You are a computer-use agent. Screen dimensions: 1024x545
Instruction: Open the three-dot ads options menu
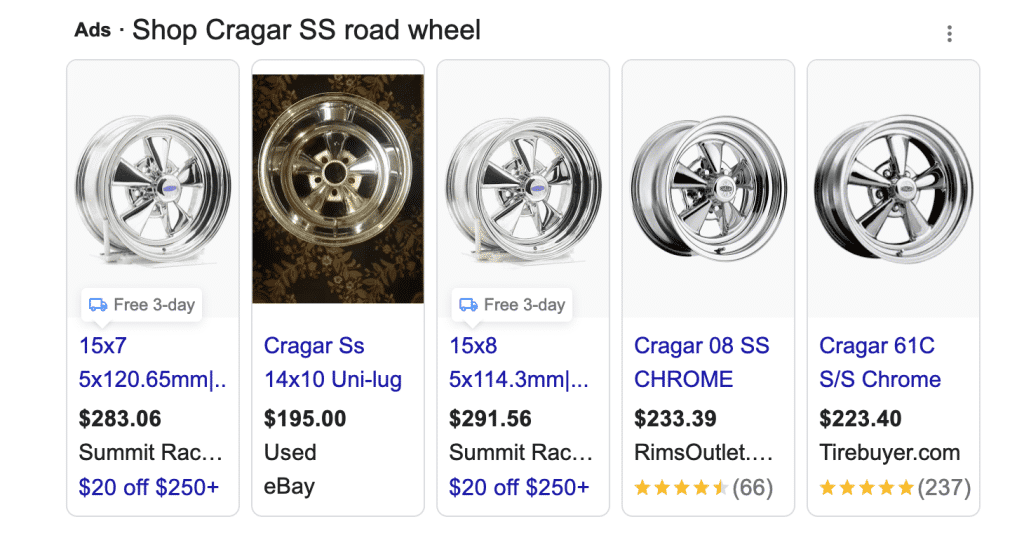click(949, 34)
